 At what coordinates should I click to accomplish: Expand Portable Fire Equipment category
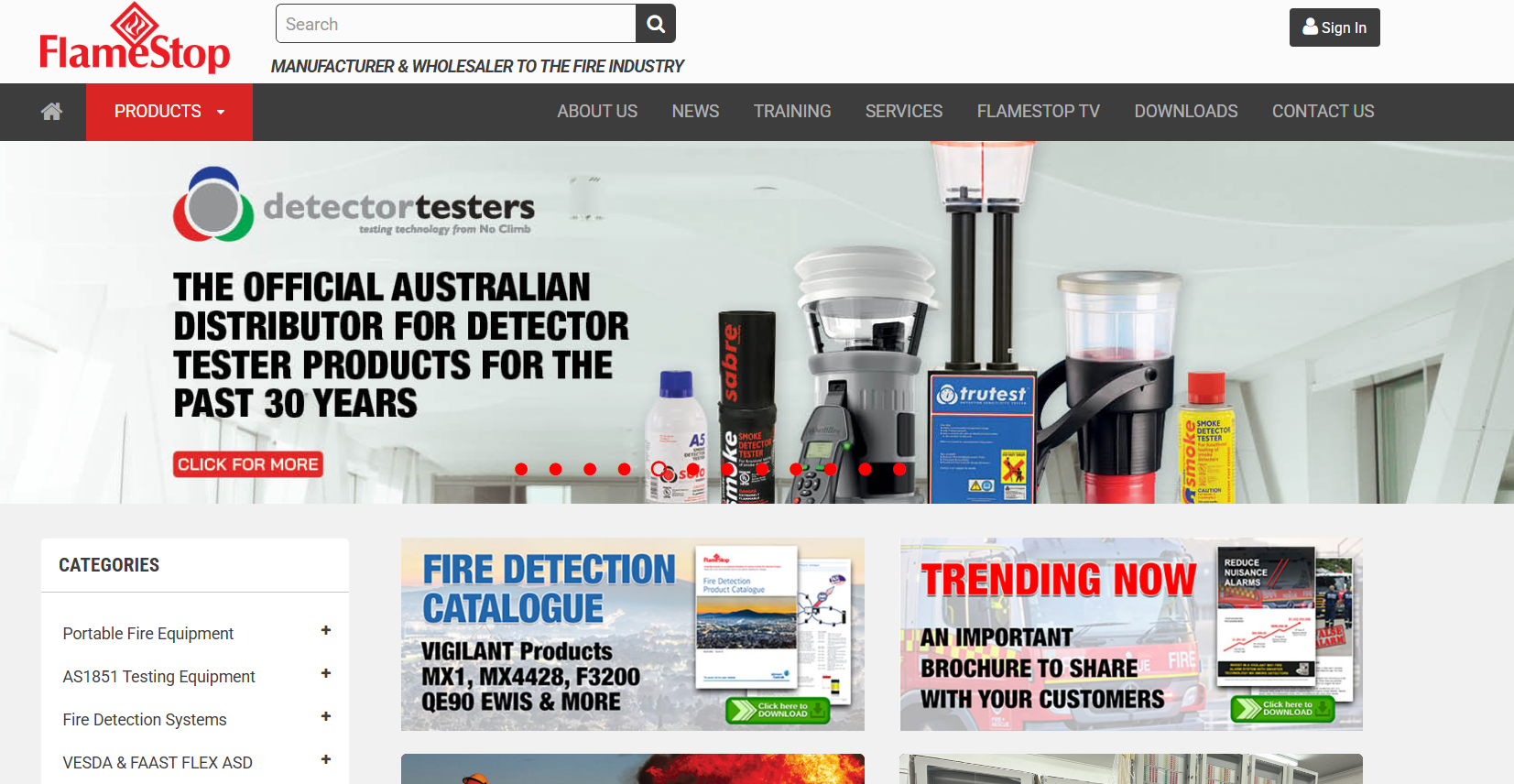tap(326, 630)
